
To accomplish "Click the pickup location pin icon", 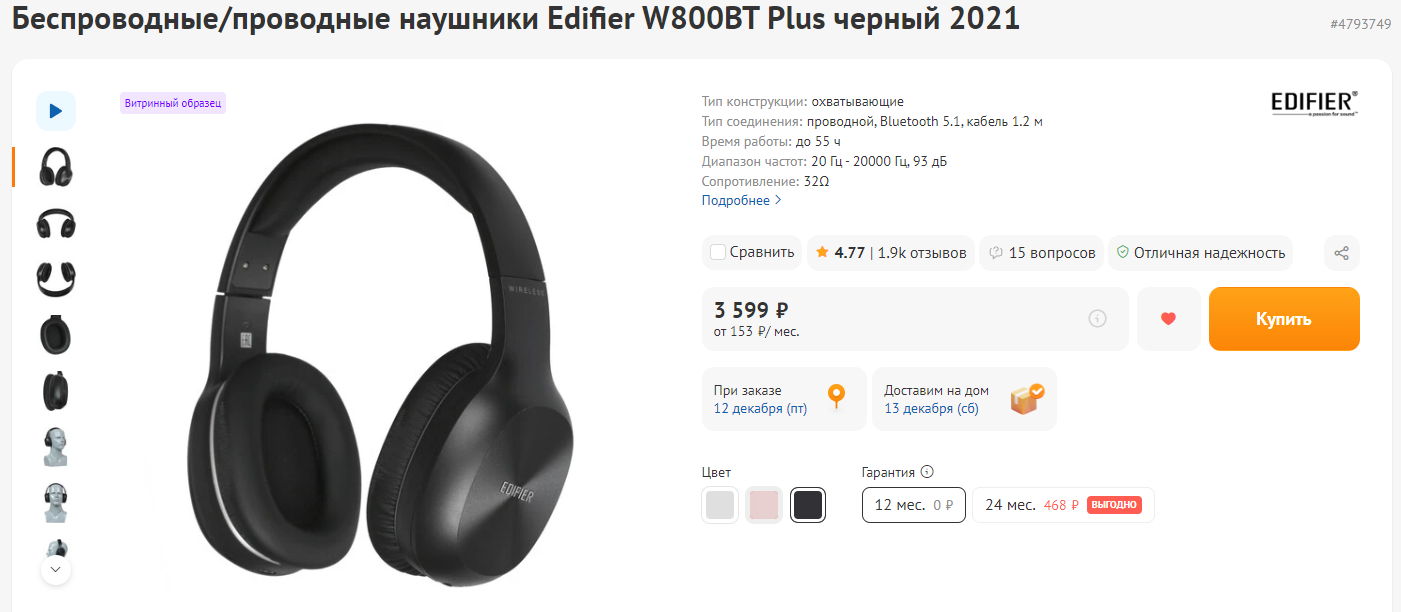I will 836,397.
